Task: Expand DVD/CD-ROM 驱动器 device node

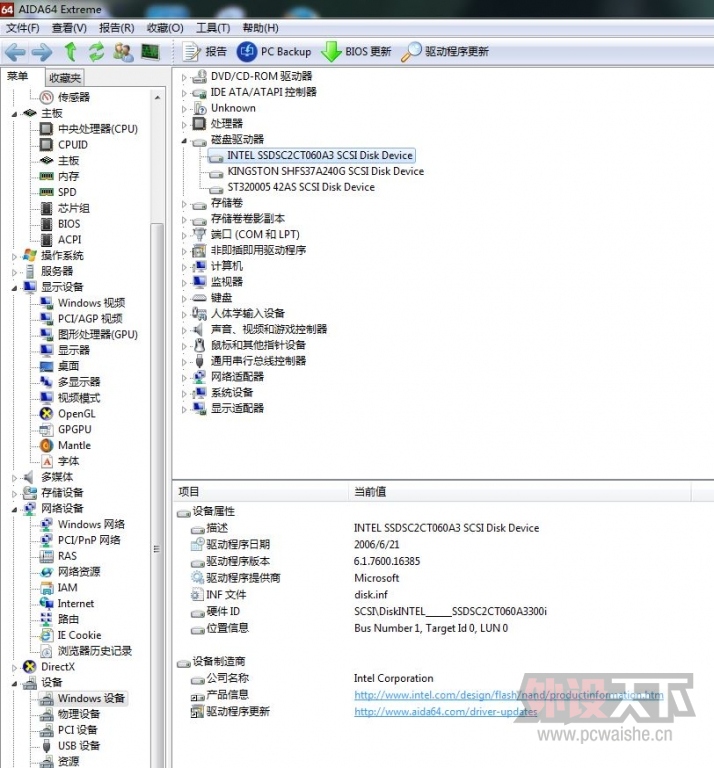Action: point(184,77)
